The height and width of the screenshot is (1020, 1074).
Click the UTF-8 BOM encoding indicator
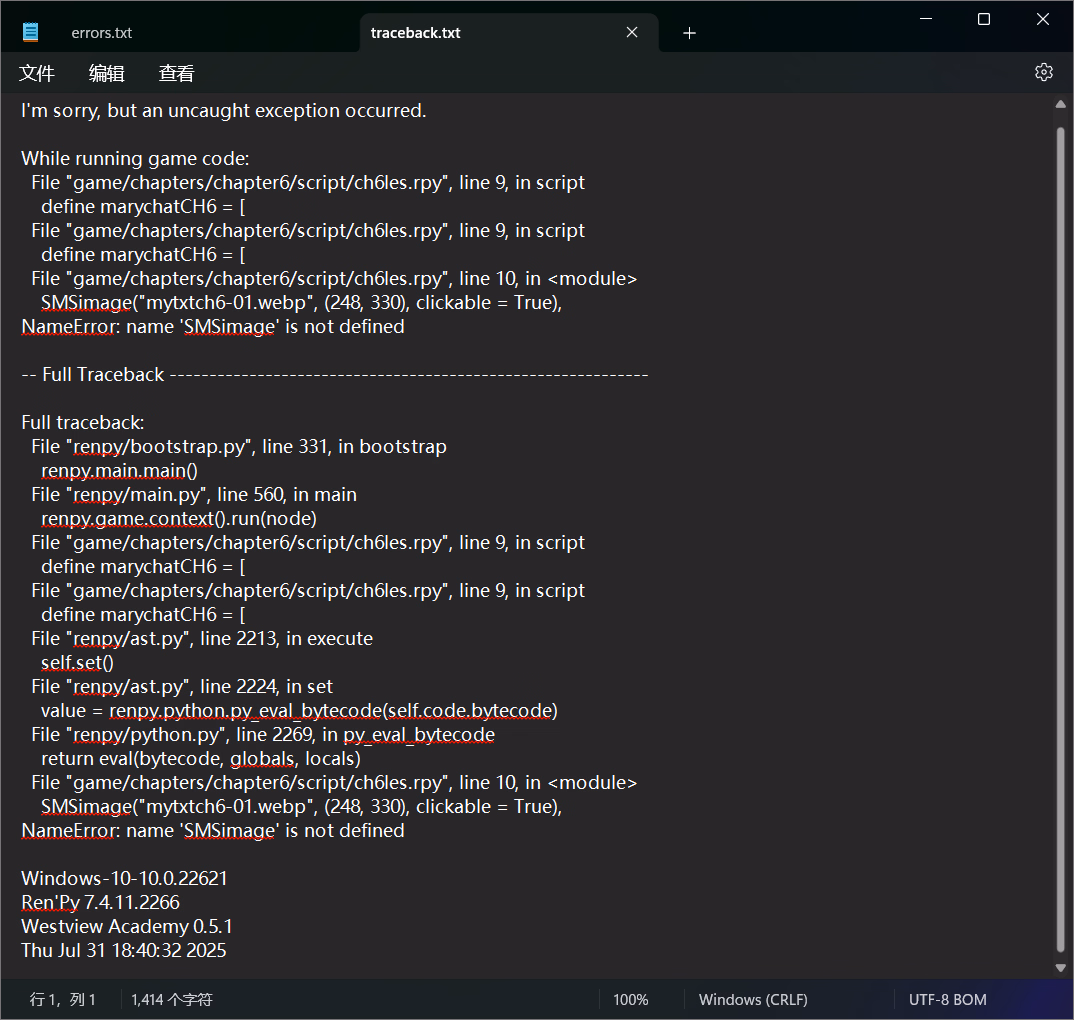[947, 1000]
